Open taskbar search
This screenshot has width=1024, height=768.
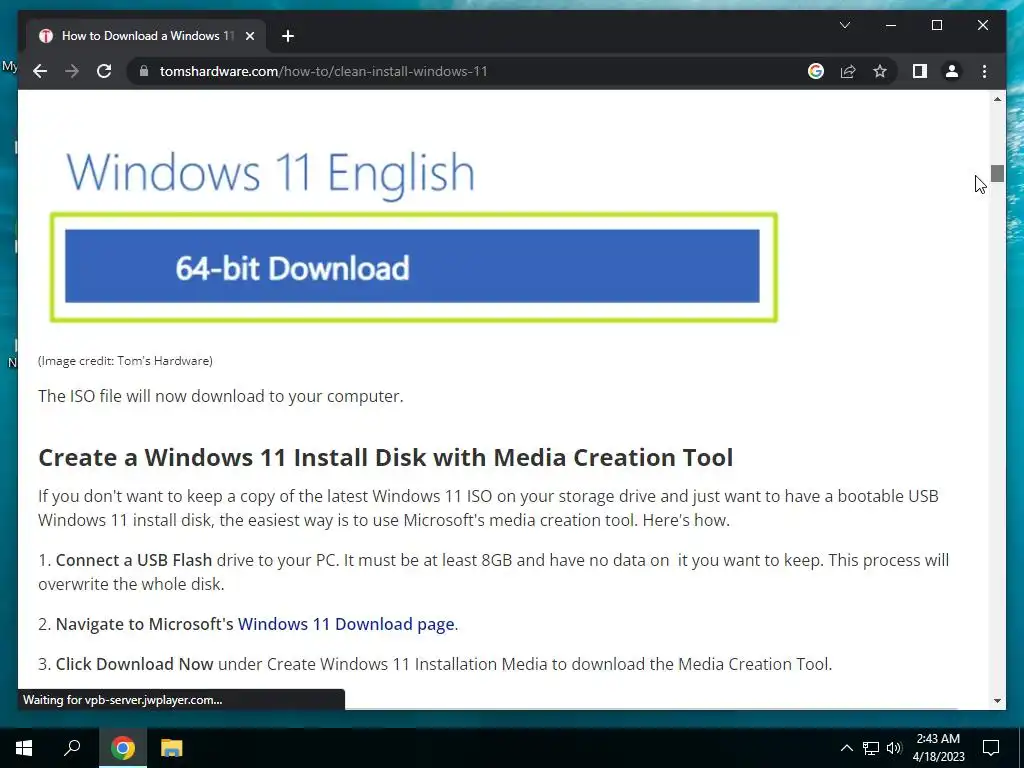72,748
